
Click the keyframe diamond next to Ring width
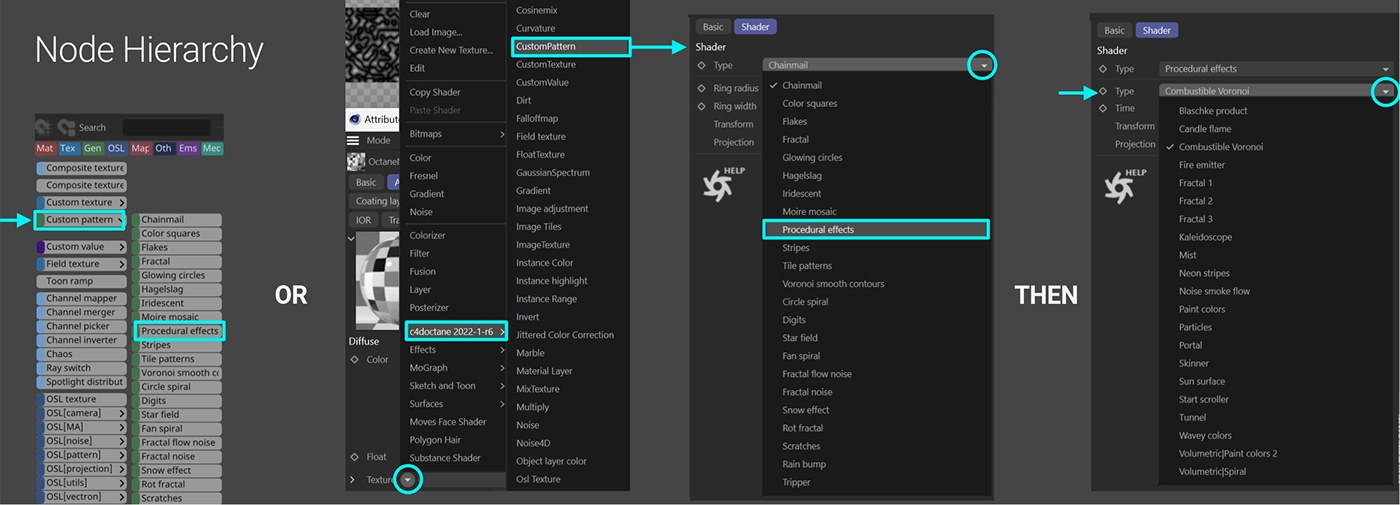pos(702,106)
